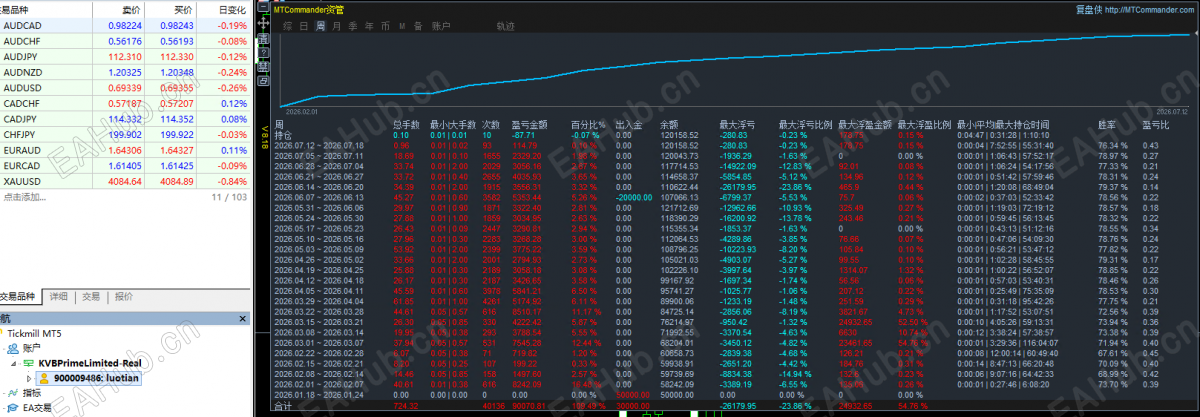Switch to the 月 monthly tab
The image size is (1200, 417).
336,26
